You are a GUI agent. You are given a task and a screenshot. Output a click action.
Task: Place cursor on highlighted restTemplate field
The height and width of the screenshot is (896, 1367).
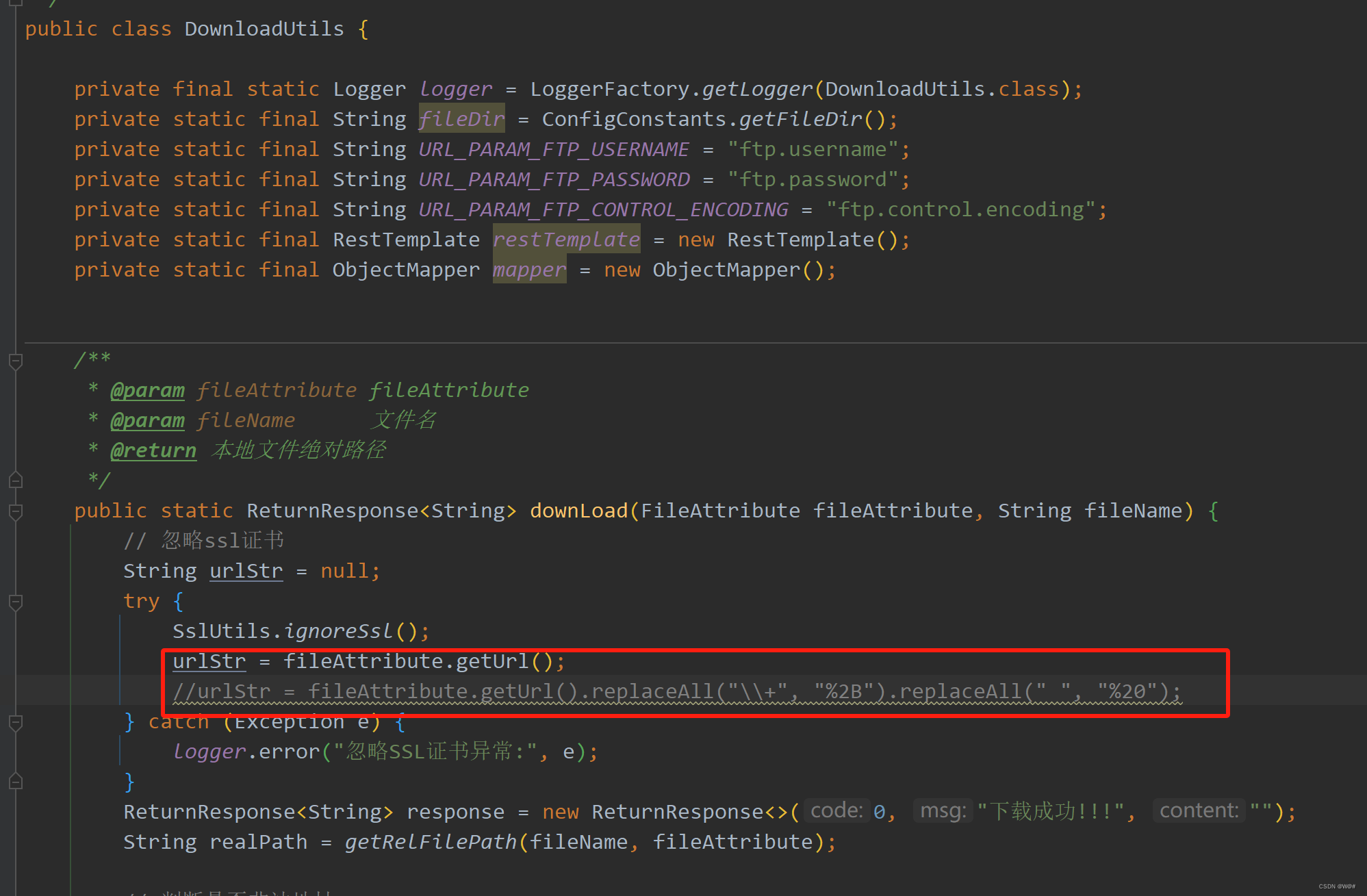(x=566, y=240)
